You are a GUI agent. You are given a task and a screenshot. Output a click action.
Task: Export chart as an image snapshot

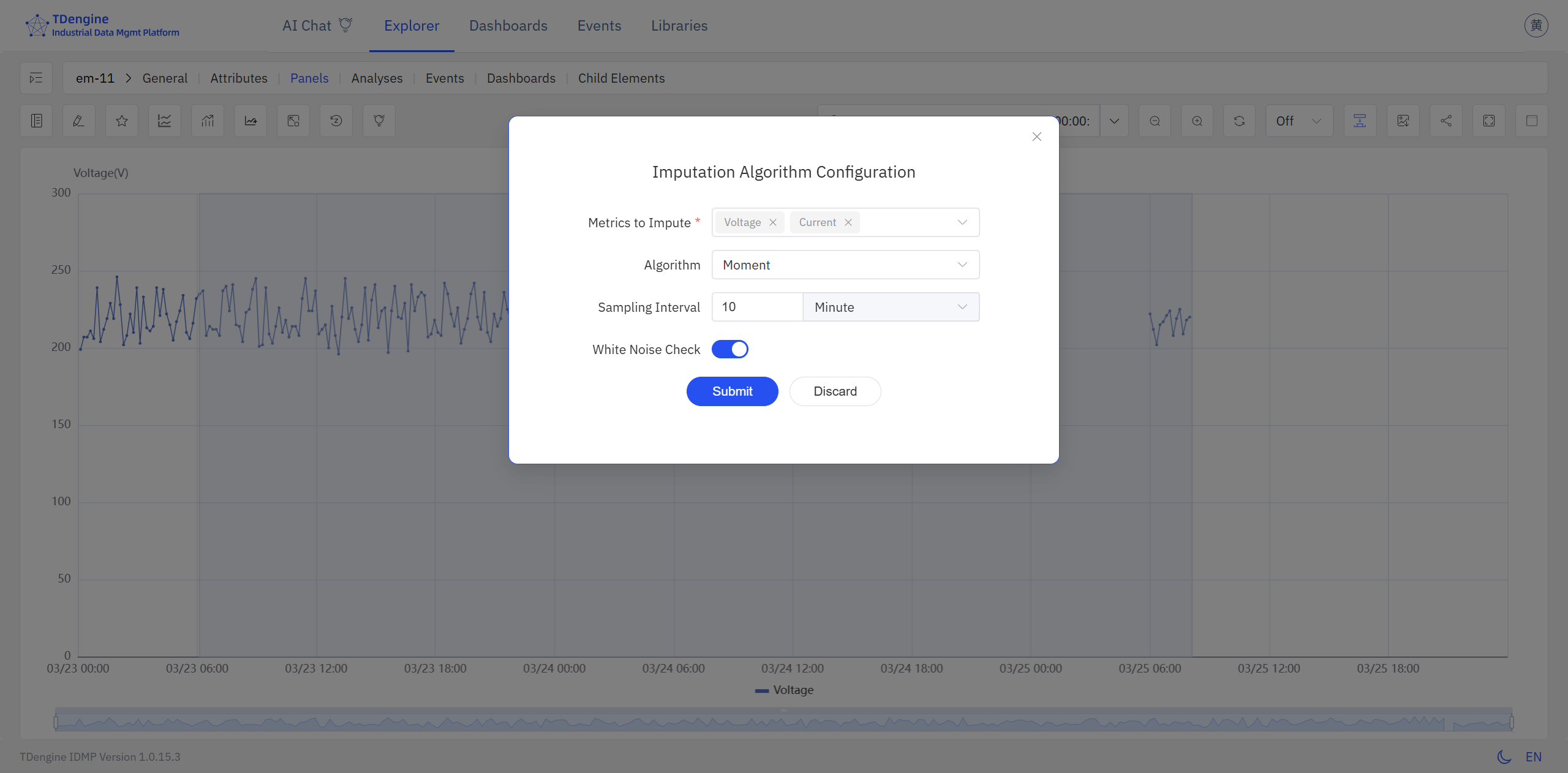pyautogui.click(x=1403, y=121)
